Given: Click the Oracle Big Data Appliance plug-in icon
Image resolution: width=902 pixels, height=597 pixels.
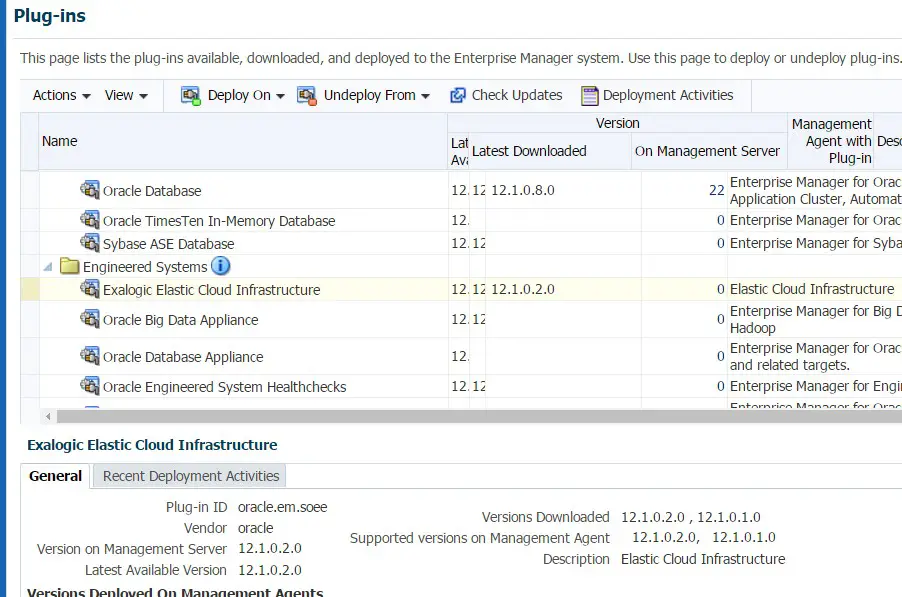Looking at the screenshot, I should [90, 318].
